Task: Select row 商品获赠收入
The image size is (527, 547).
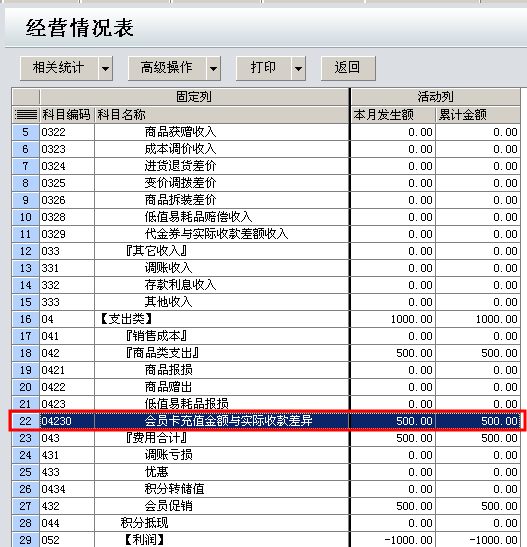Action: (266, 132)
